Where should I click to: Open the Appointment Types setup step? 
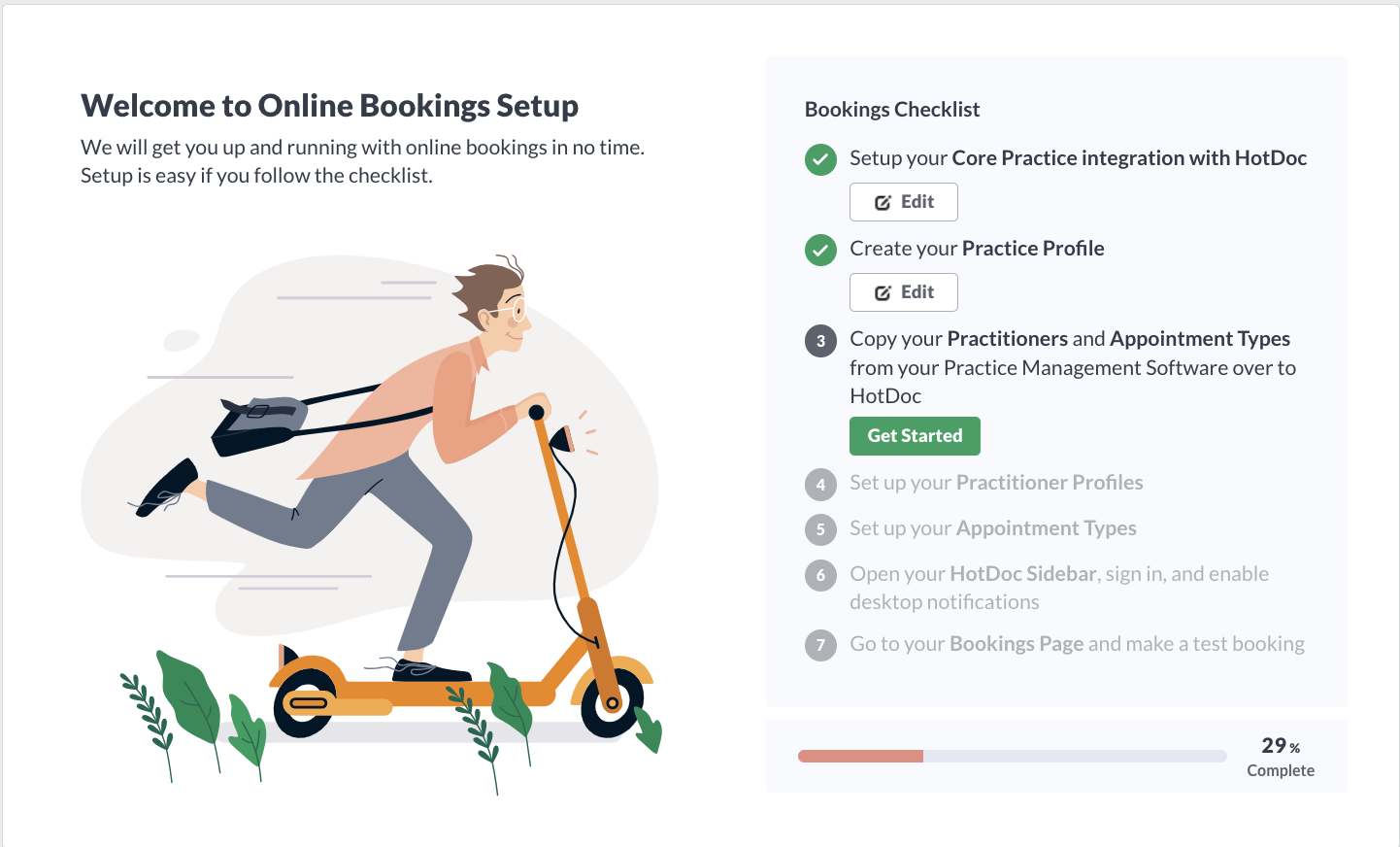tap(993, 528)
